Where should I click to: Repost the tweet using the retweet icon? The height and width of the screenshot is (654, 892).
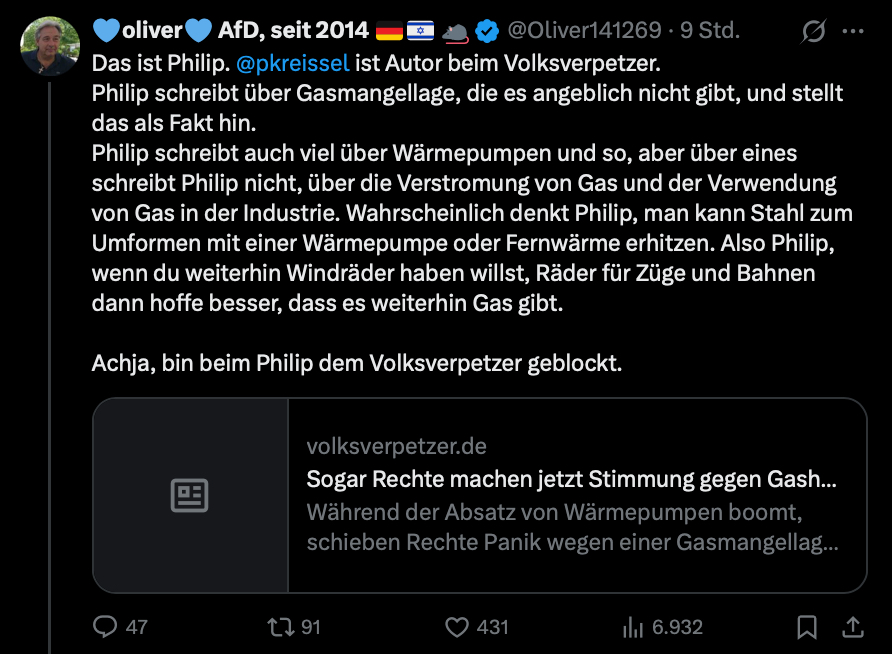(x=279, y=627)
